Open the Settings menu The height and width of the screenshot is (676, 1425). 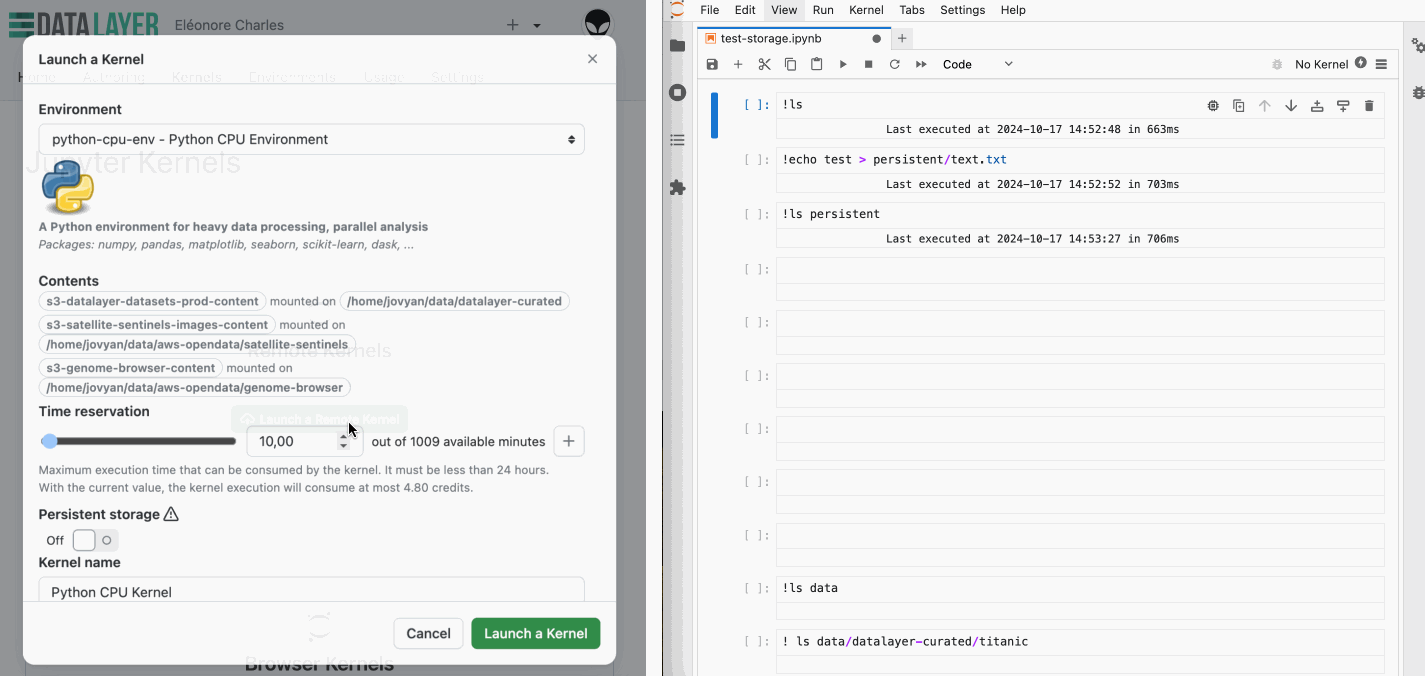[962, 10]
